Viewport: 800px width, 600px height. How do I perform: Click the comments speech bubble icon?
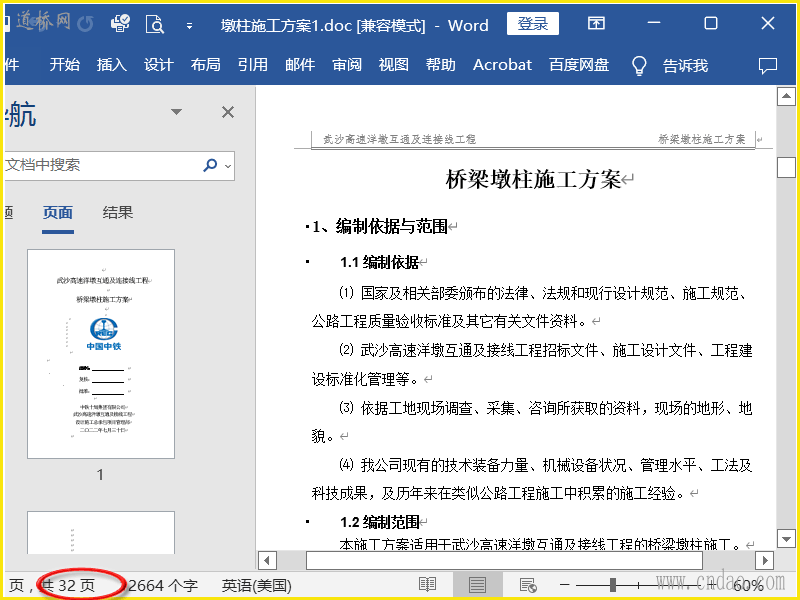(768, 65)
